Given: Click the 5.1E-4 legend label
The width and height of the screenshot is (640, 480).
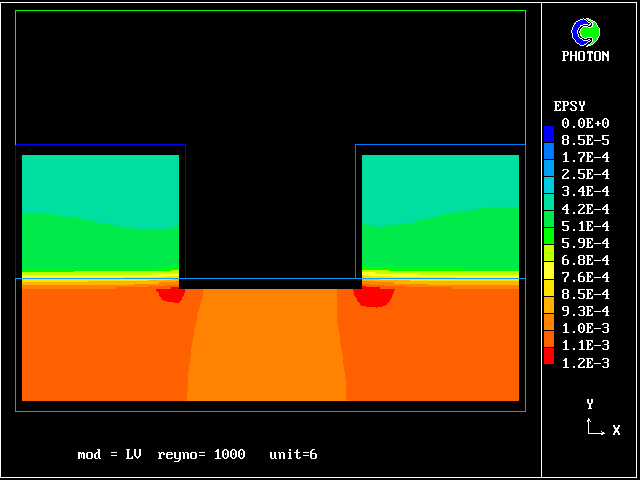Looking at the screenshot, I should point(585,226).
